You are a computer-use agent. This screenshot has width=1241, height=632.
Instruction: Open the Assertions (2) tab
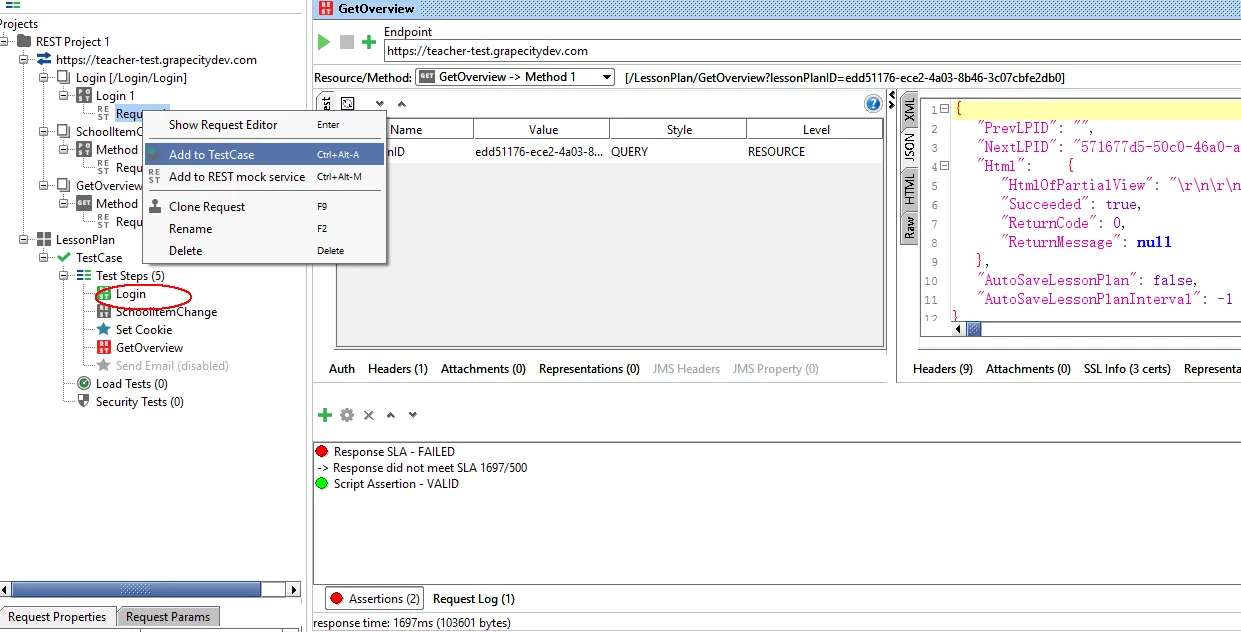coord(374,599)
